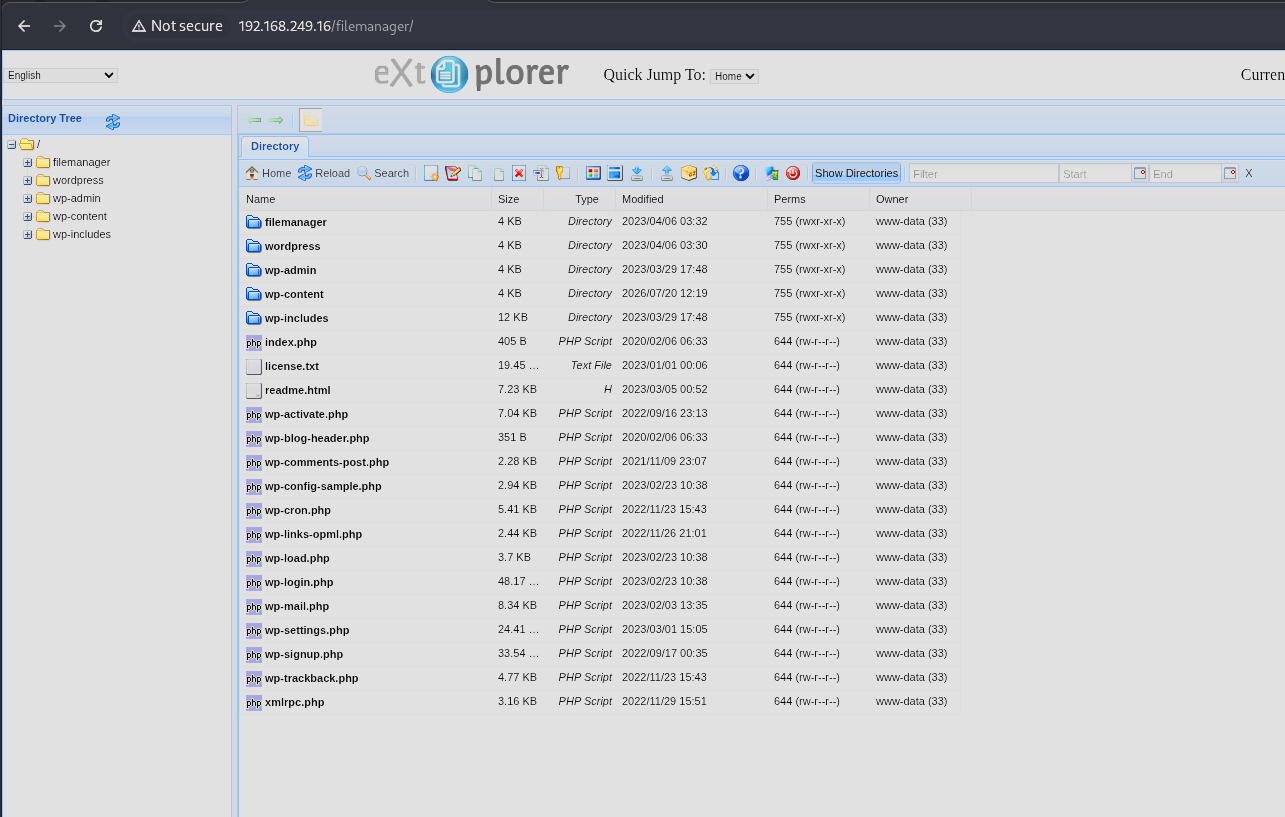Click the Filter input field
1285x817 pixels.
tap(983, 173)
